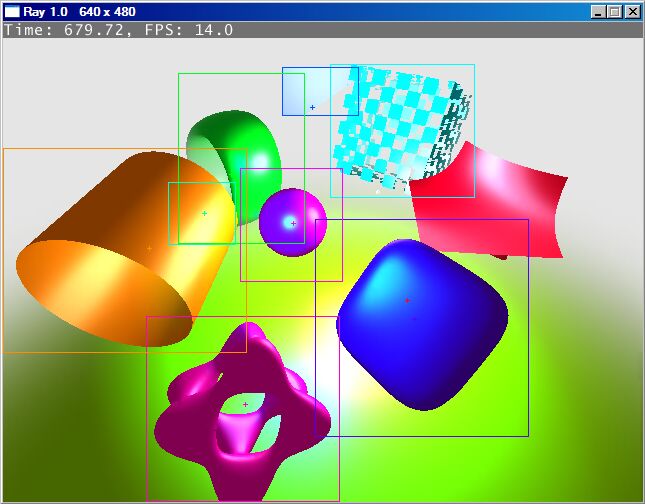The width and height of the screenshot is (645, 504).
Task: Click the green cross marker in small green box
Action: 205,213
